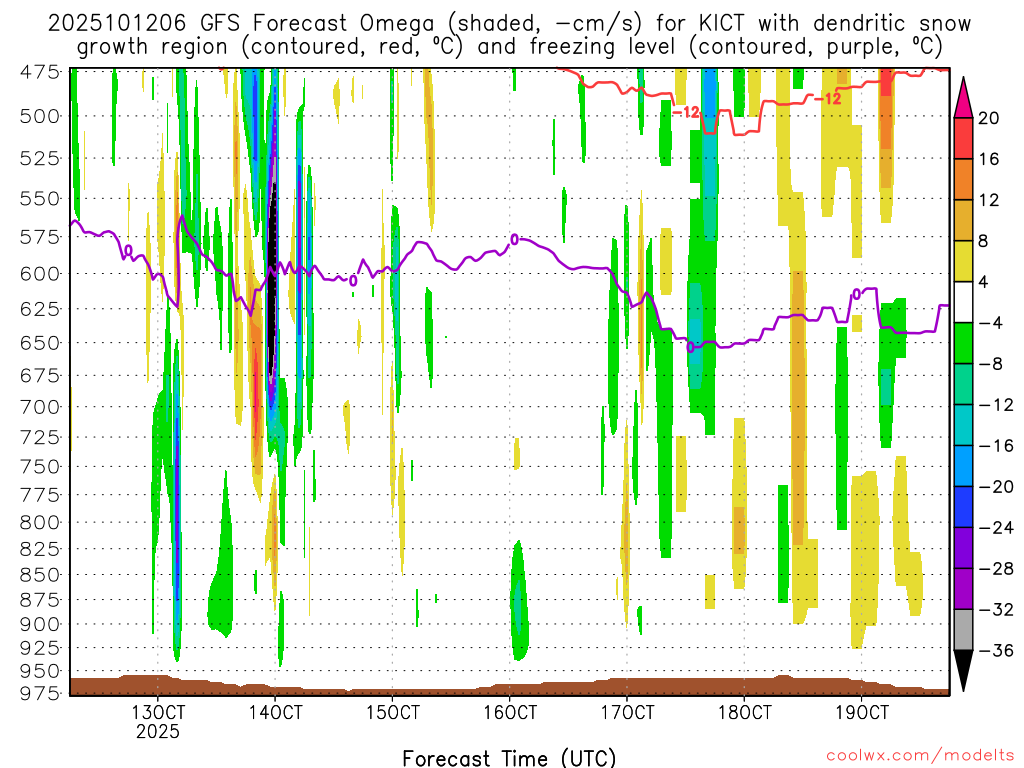
Task: Click the white -4 to 4 colorbar swatch
Action: (x=963, y=302)
